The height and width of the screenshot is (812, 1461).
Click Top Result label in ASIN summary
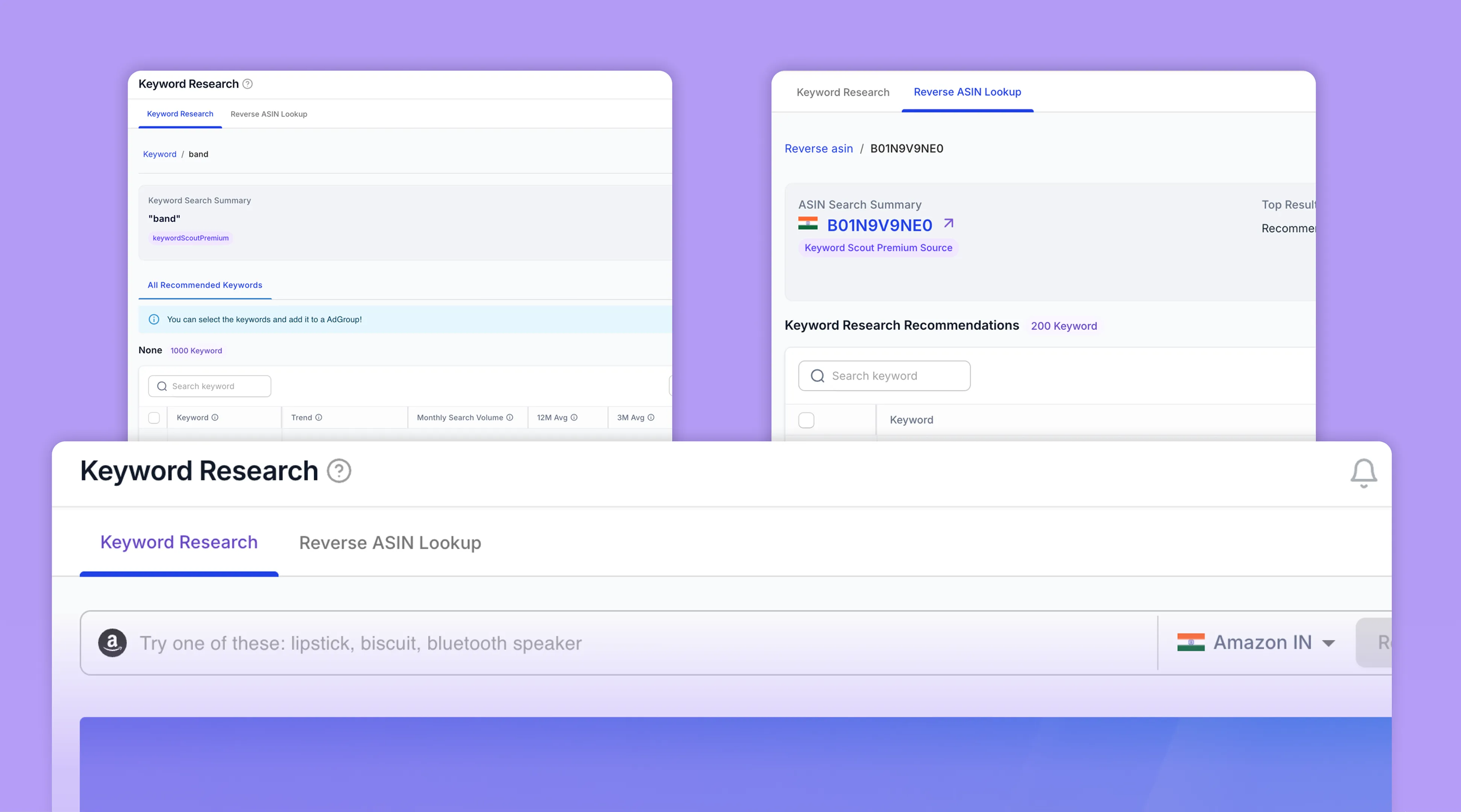(1288, 205)
